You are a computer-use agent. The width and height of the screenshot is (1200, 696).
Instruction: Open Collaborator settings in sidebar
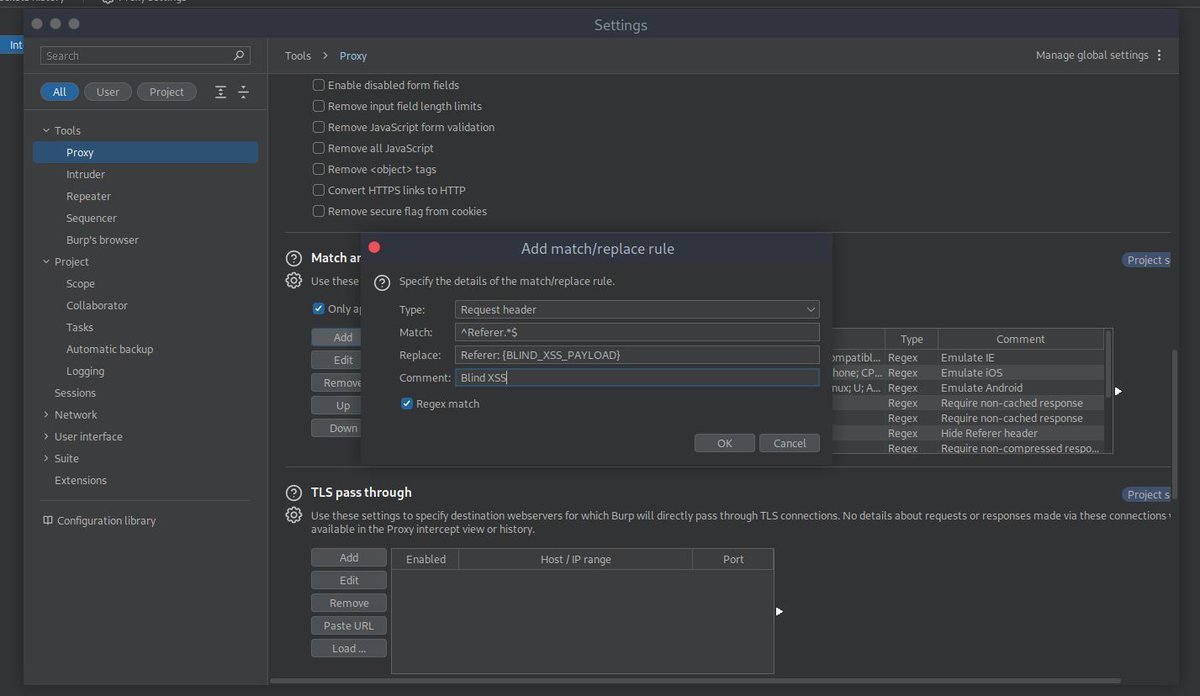[x=97, y=306]
